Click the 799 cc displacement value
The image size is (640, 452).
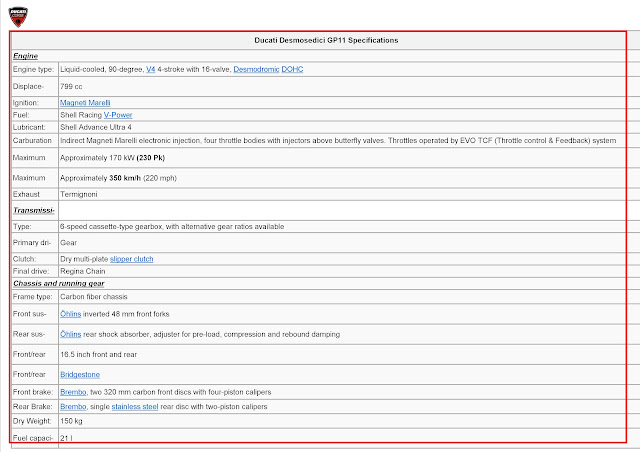[71, 87]
